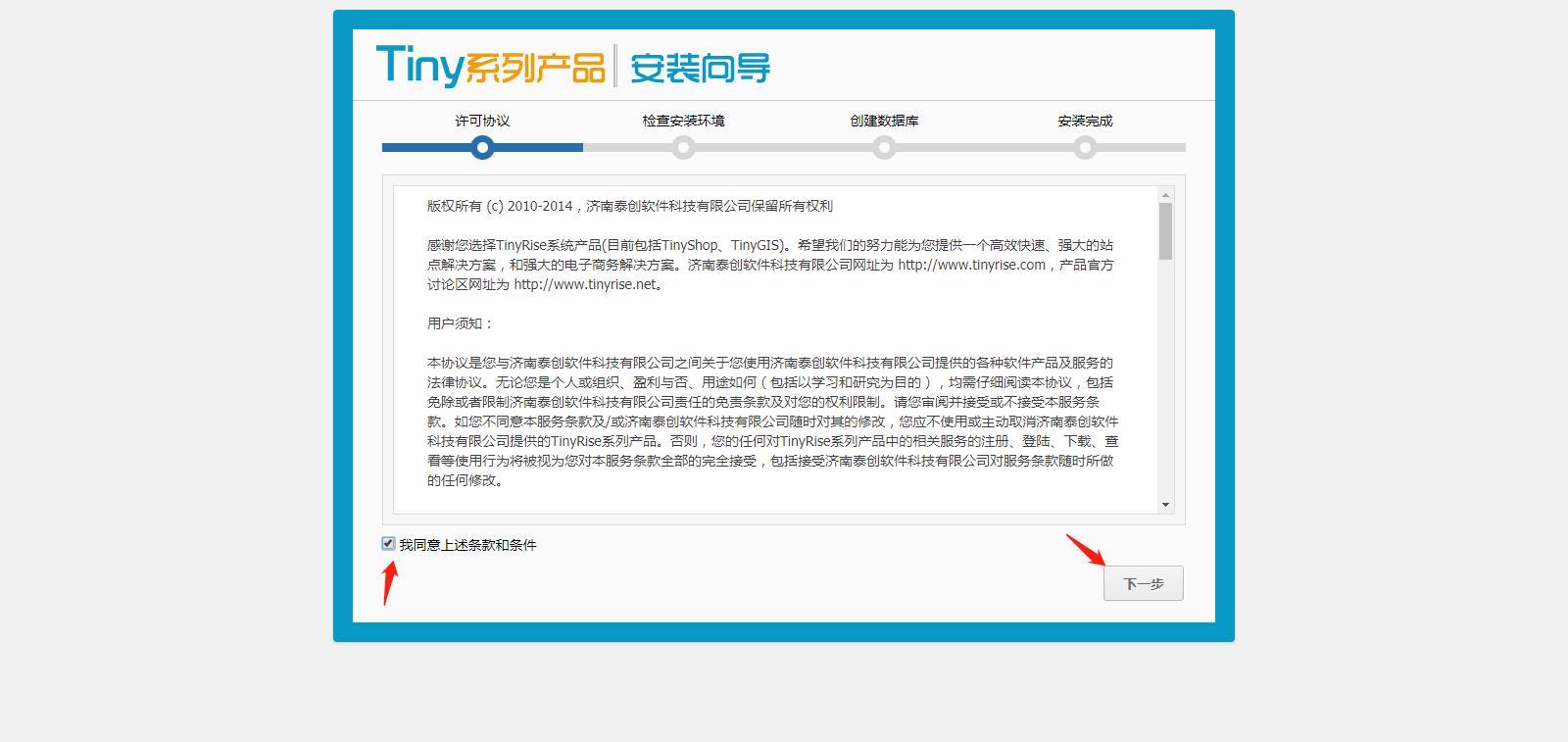Viewport: 1568px width, 742px height.
Task: Uncheck the 我同意上述条款和条件 checkbox
Action: coord(388,543)
